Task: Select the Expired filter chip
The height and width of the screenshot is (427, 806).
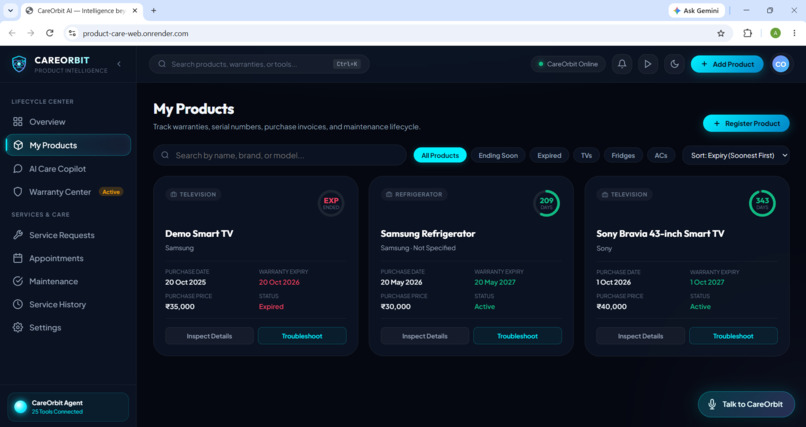Action: tap(549, 155)
